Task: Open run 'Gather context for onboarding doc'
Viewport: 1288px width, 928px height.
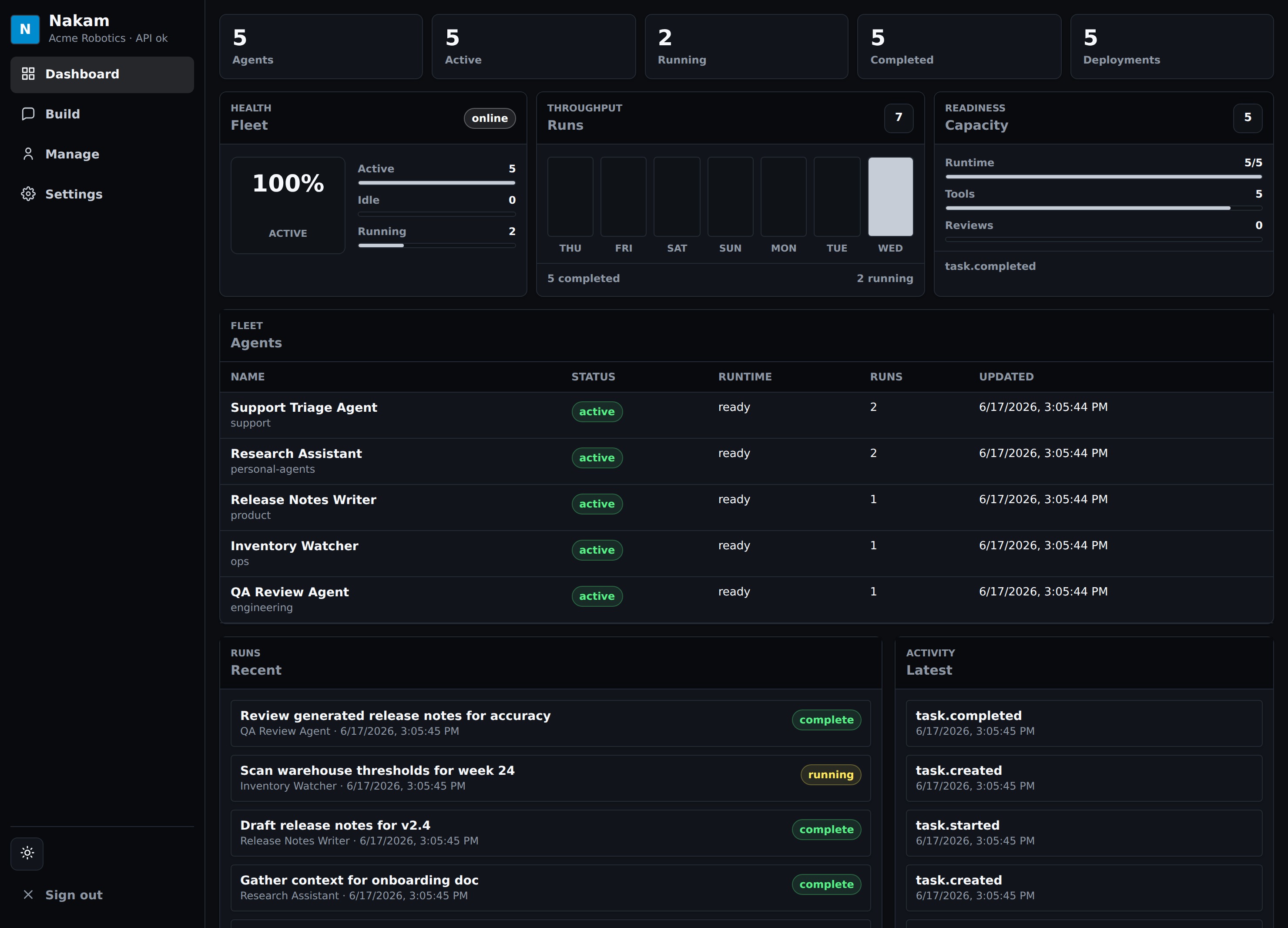Action: tap(550, 888)
